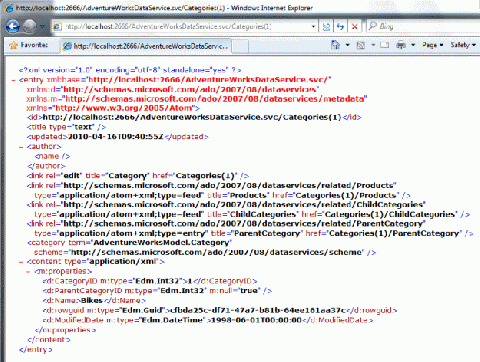Click the updated timestamp 2010-04-16 text
This screenshot has height=362, width=480.
click(x=116, y=137)
